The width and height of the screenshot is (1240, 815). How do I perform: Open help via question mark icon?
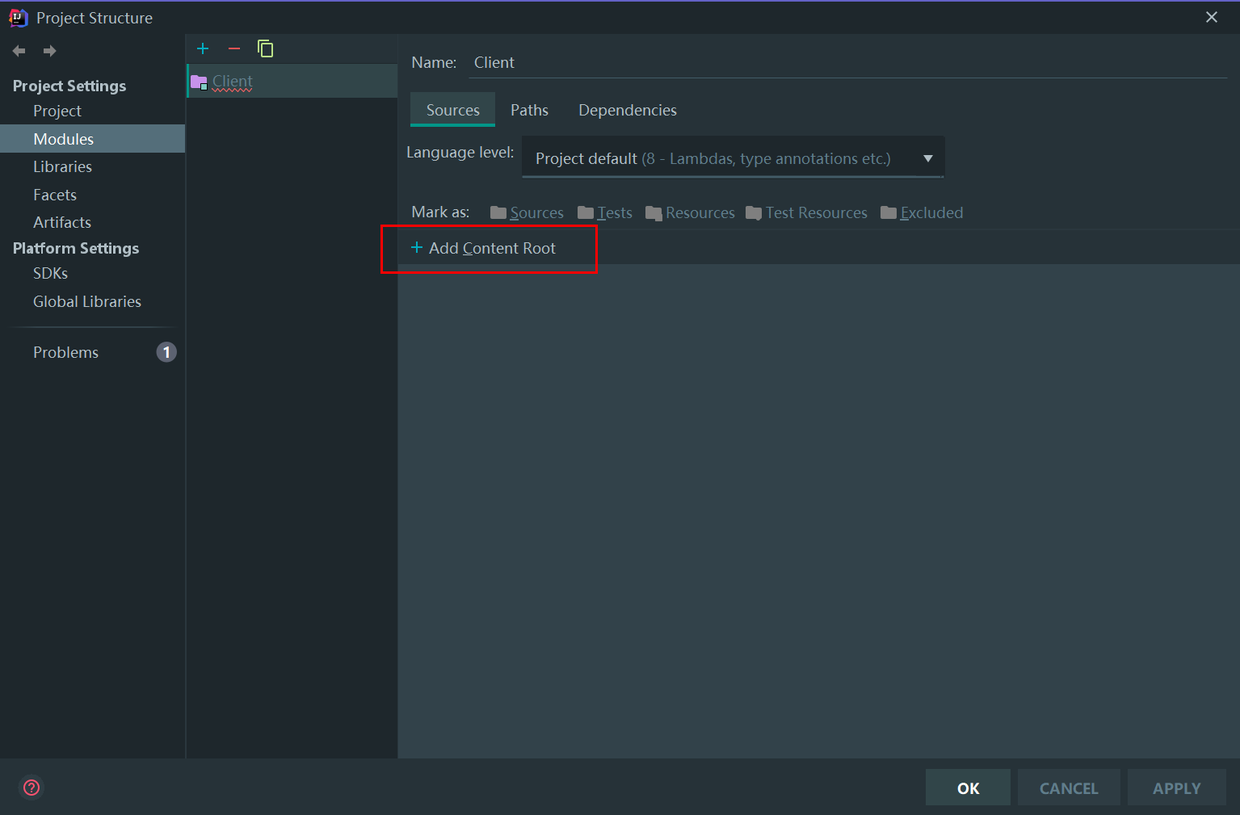pos(32,787)
